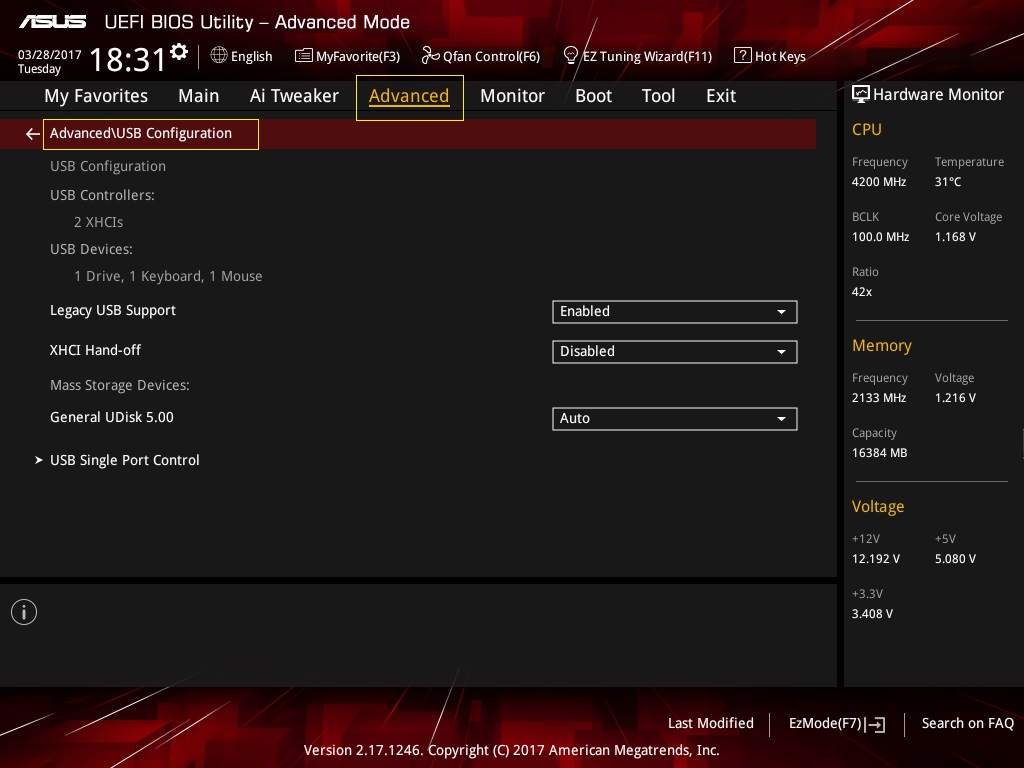Open the Ai Tweaker tab
This screenshot has height=768, width=1024.
pyautogui.click(x=294, y=96)
